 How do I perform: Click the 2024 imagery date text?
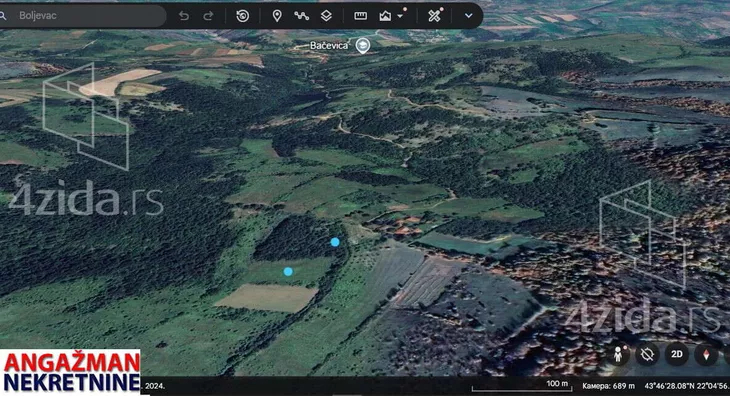pos(154,386)
